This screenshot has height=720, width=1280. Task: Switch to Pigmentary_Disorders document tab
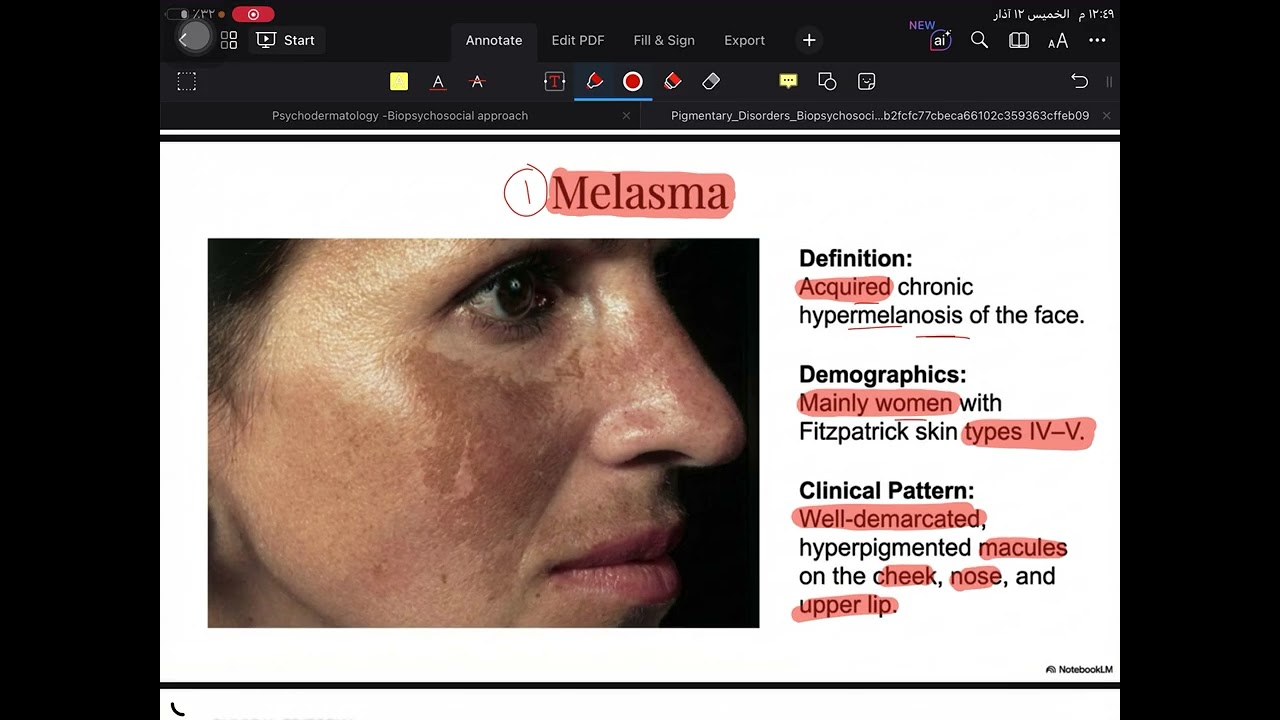point(880,116)
